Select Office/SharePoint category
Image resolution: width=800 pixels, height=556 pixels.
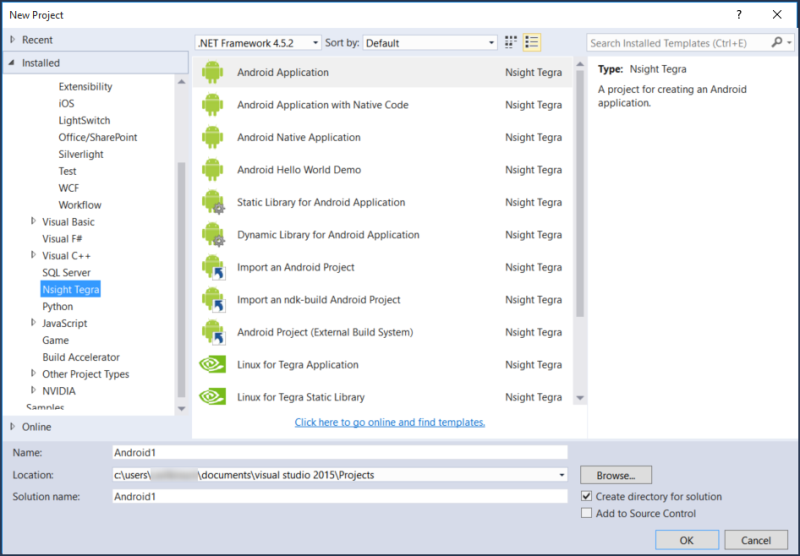click(x=97, y=137)
